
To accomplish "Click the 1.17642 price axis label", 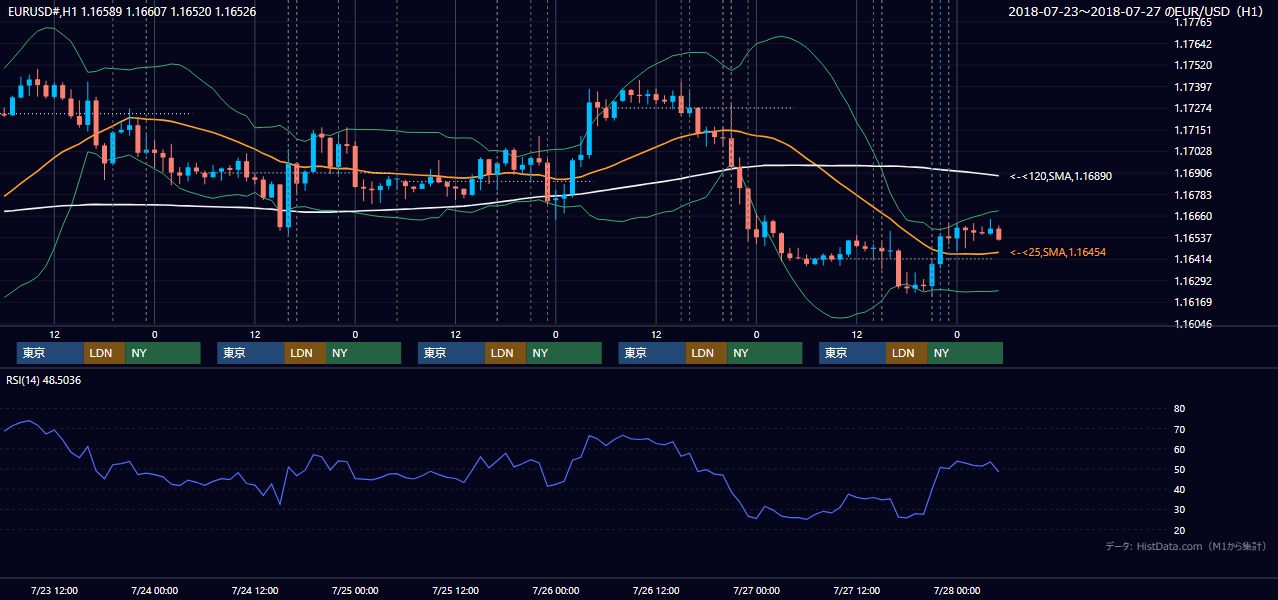I will (x=1193, y=44).
